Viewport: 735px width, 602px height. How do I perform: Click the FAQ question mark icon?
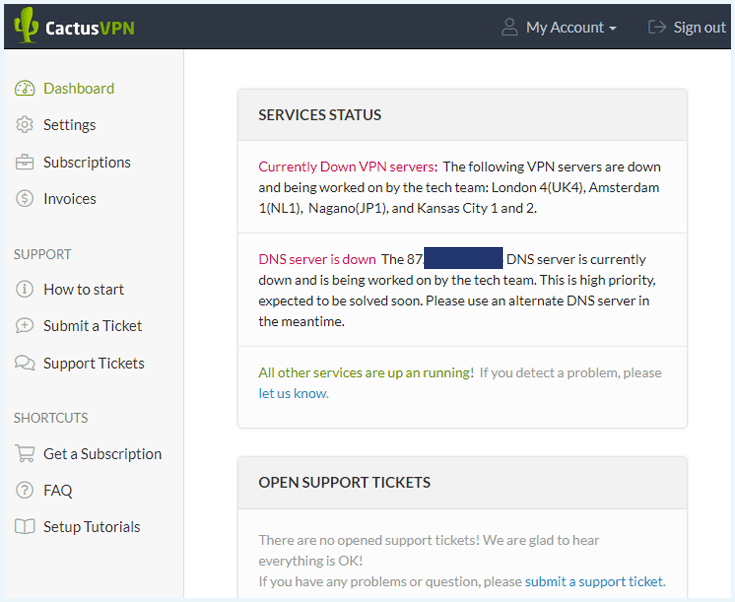point(24,490)
